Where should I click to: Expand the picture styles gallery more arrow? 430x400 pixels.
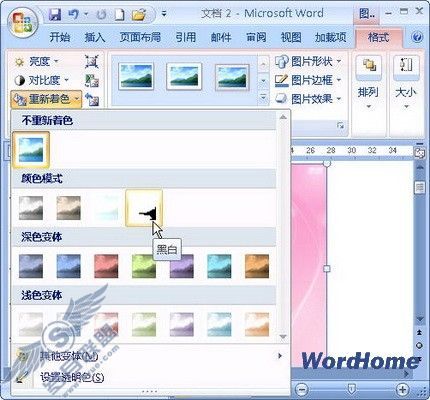263,98
